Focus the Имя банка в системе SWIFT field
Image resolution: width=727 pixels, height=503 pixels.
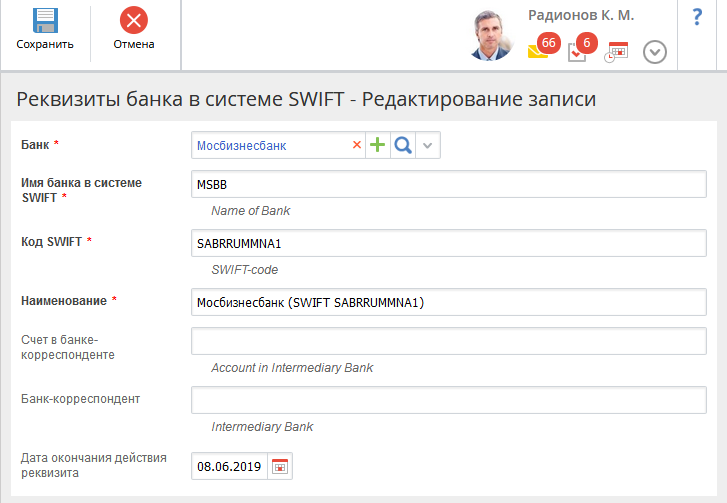click(x=448, y=184)
